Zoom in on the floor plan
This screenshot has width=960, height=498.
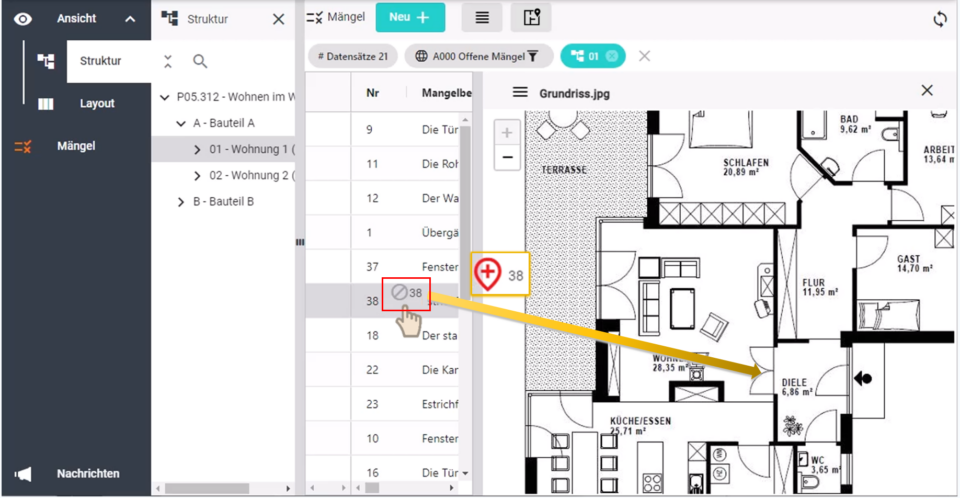coord(507,133)
